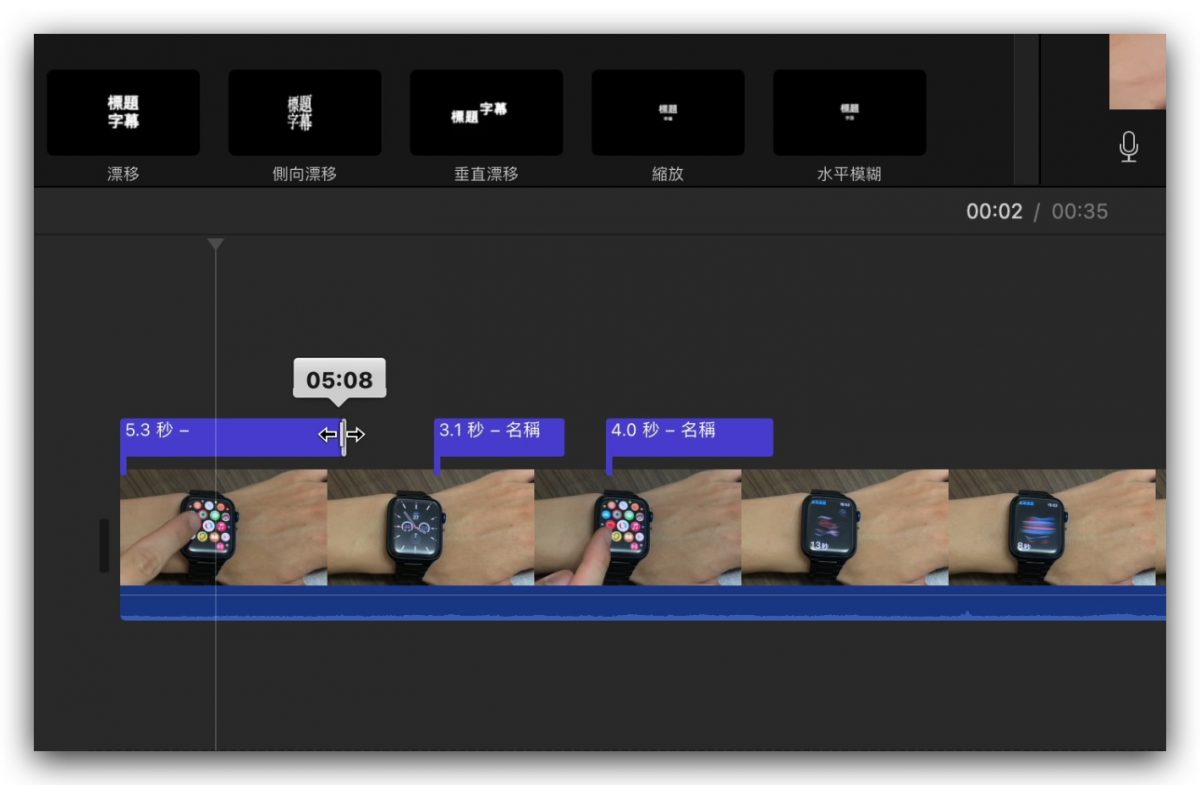The width and height of the screenshot is (1200, 785).
Task: Click the 00:35 total duration text
Action: [x=1079, y=211]
